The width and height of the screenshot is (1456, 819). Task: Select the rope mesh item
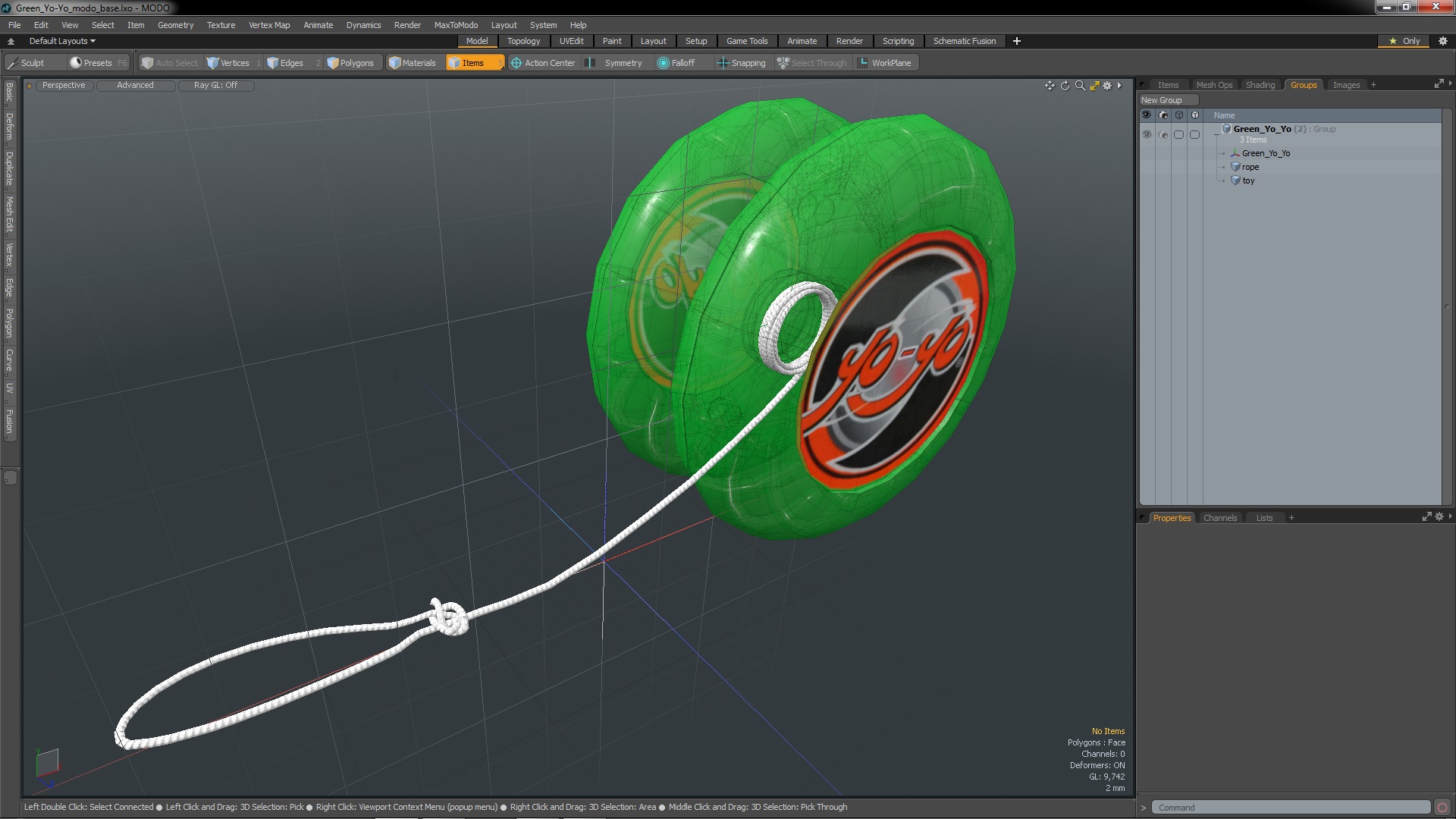tap(1250, 167)
